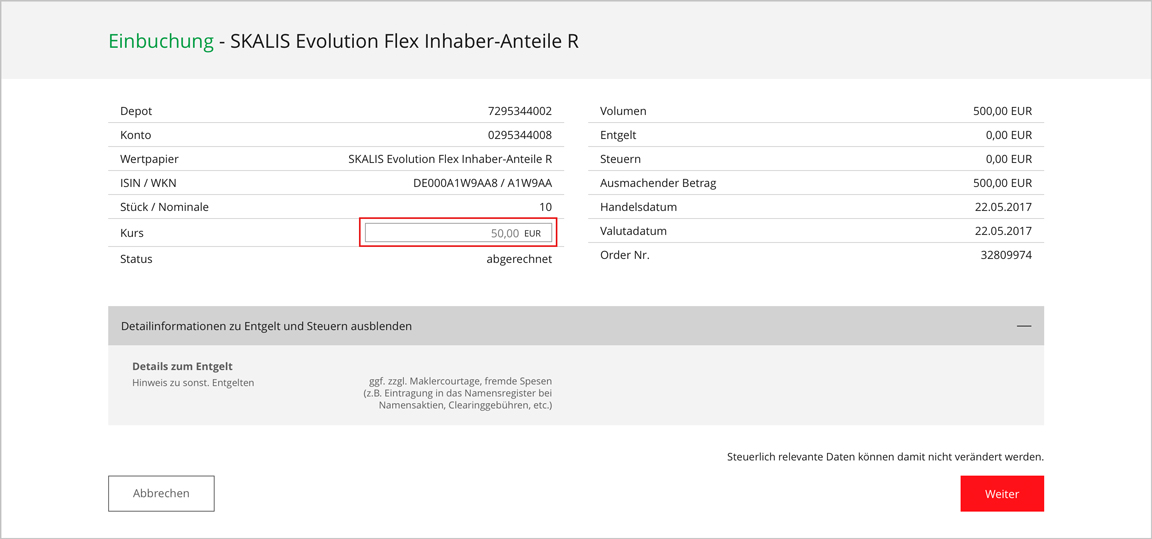Click the minus icon in the details header
Image resolution: width=1152 pixels, height=539 pixels.
click(1023, 325)
